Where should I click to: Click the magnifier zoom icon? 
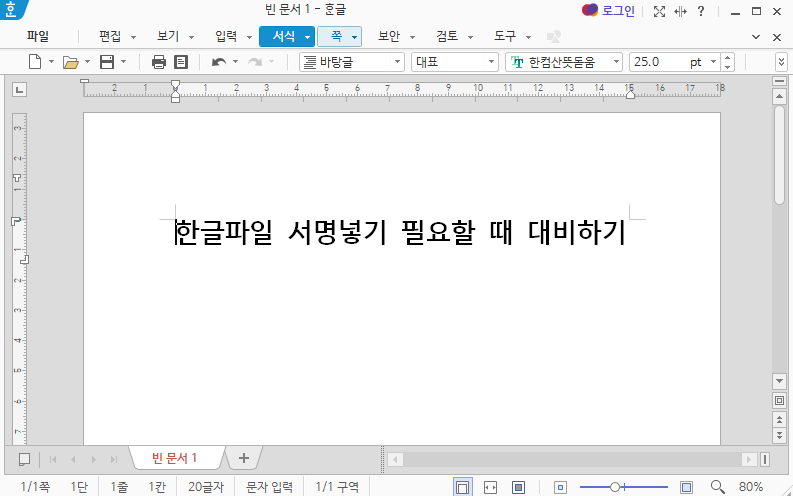pyautogui.click(x=717, y=487)
